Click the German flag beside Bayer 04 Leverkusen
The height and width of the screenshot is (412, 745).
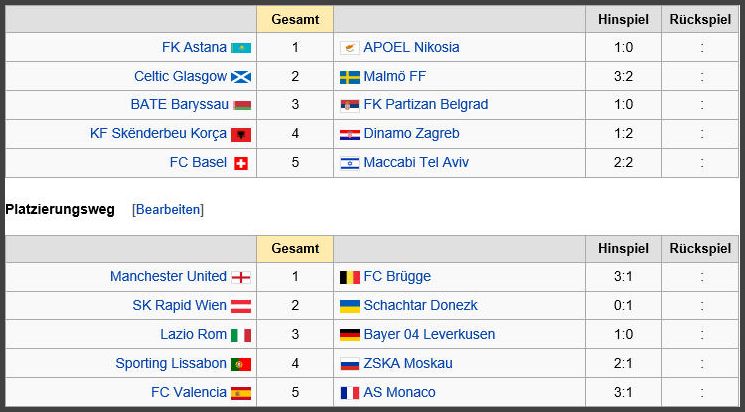350,335
